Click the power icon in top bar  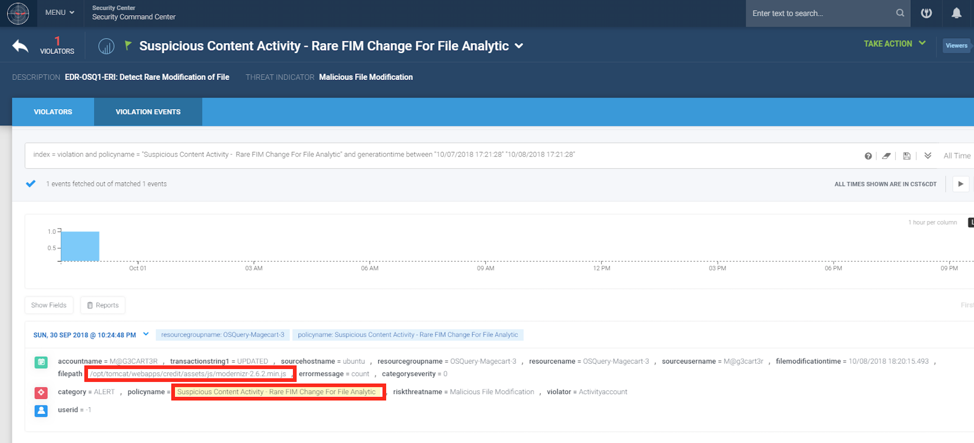point(926,13)
